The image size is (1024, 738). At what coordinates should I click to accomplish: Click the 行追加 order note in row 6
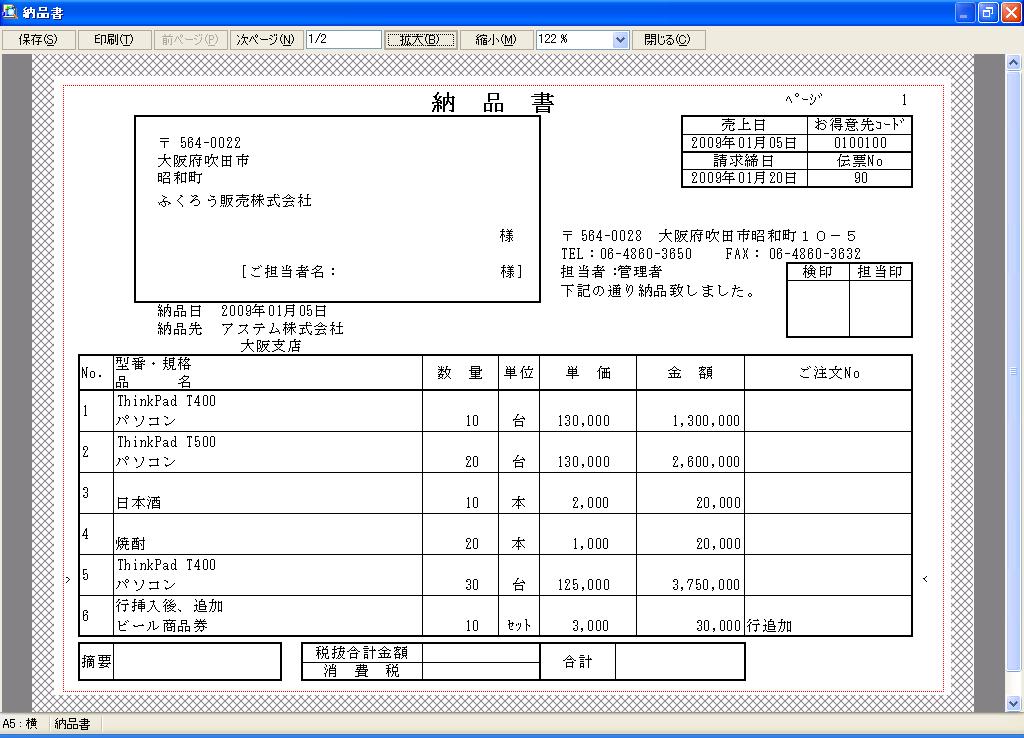click(769, 626)
